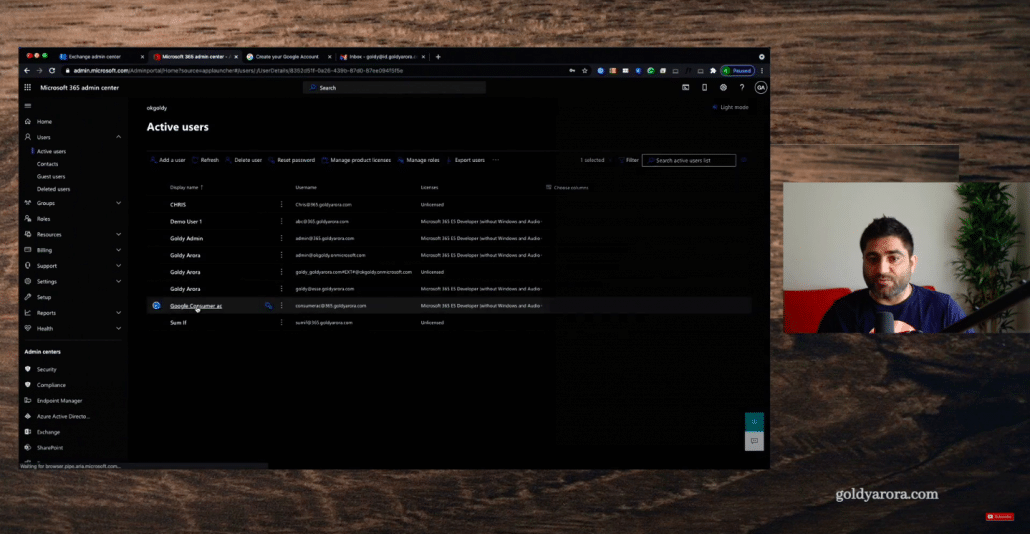Open SharePoint admin center icon
The image size is (1030, 534).
[x=28, y=447]
